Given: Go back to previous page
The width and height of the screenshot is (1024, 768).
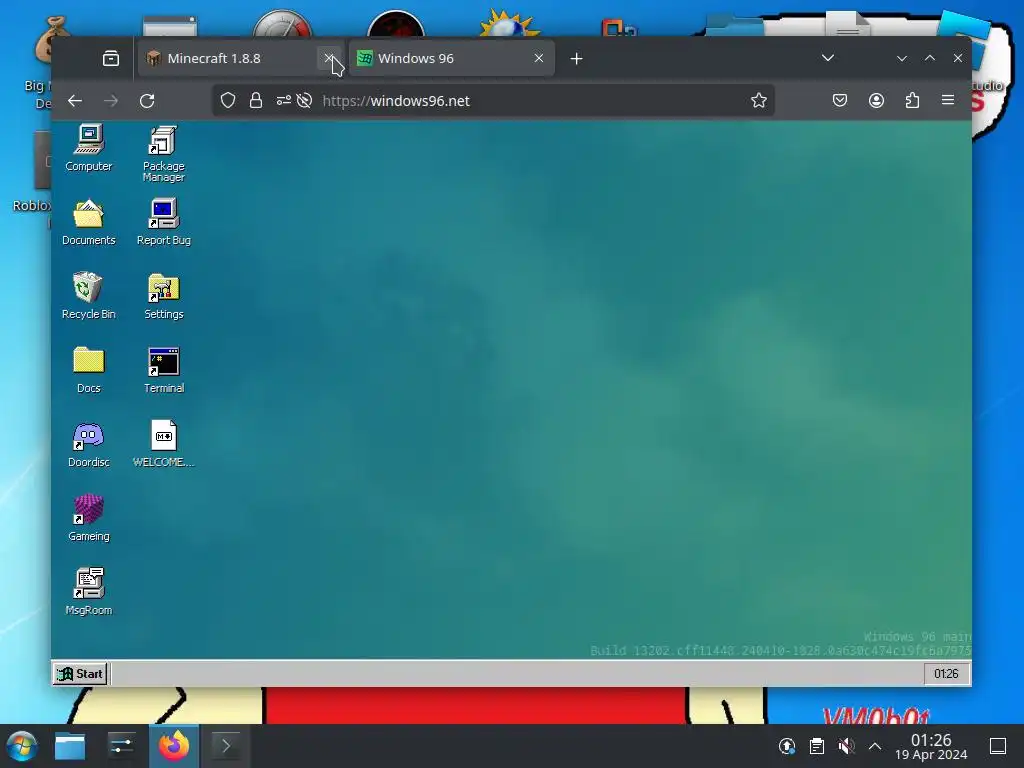Looking at the screenshot, I should tap(75, 101).
